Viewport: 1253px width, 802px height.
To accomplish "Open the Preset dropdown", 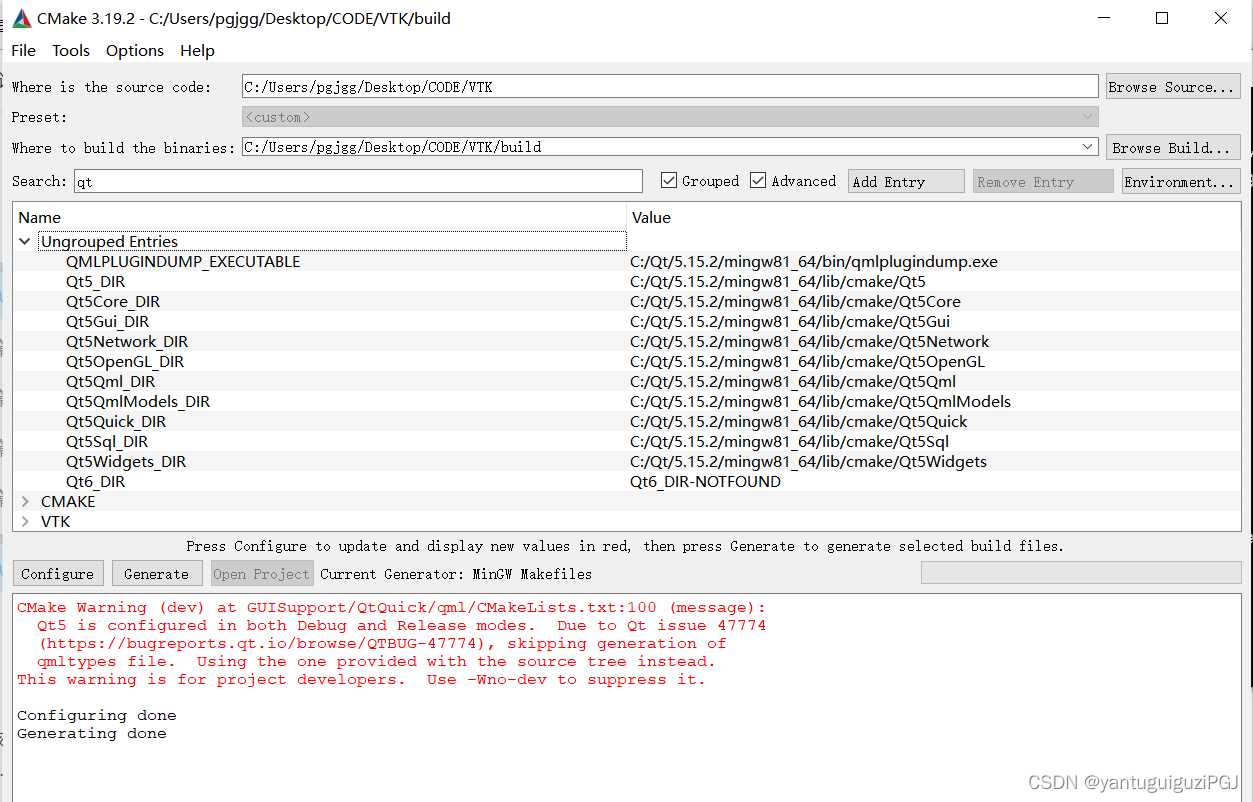I will 1088,116.
